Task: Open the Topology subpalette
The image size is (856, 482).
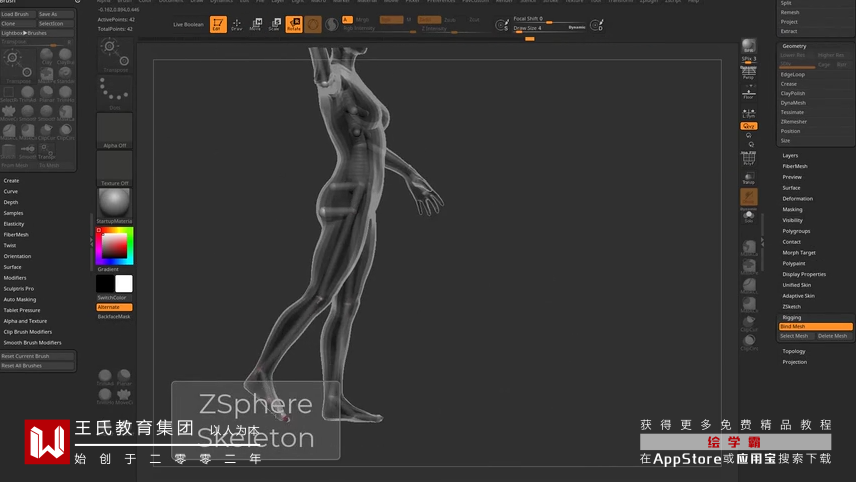Action: tap(794, 352)
